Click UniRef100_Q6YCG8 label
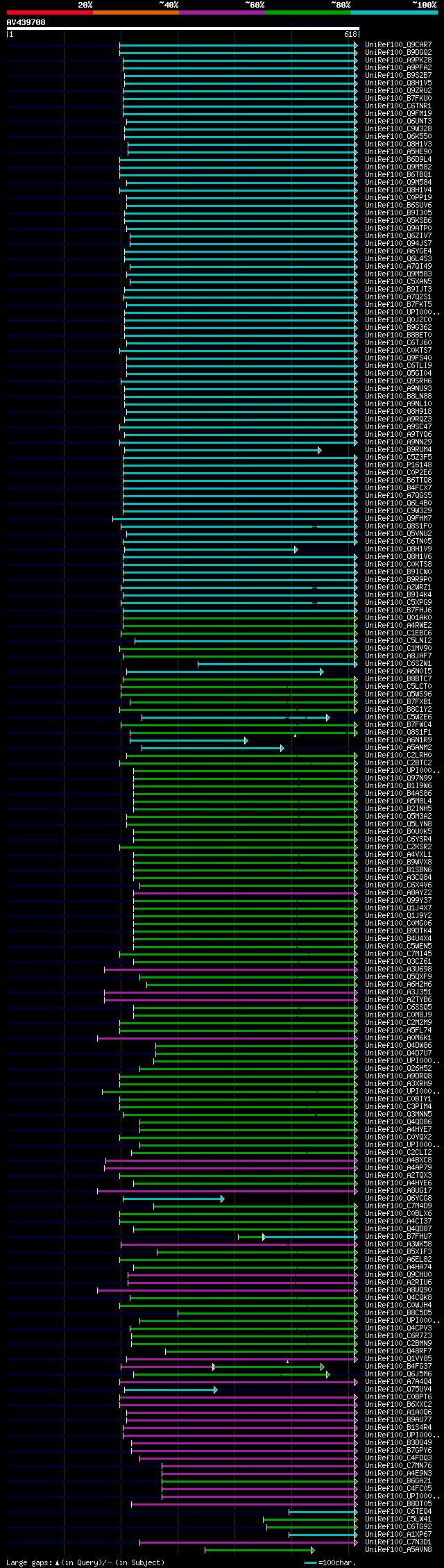The image size is (444, 1568). click(x=398, y=1198)
